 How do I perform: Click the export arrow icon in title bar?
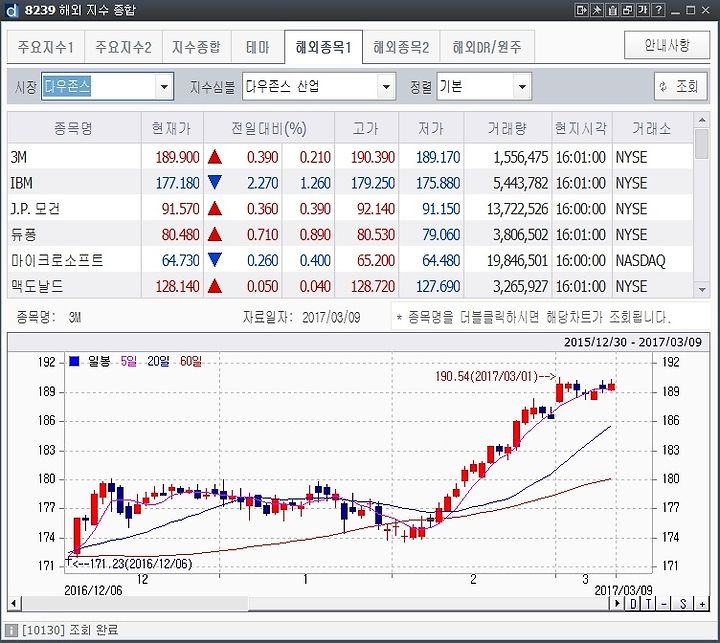point(581,10)
